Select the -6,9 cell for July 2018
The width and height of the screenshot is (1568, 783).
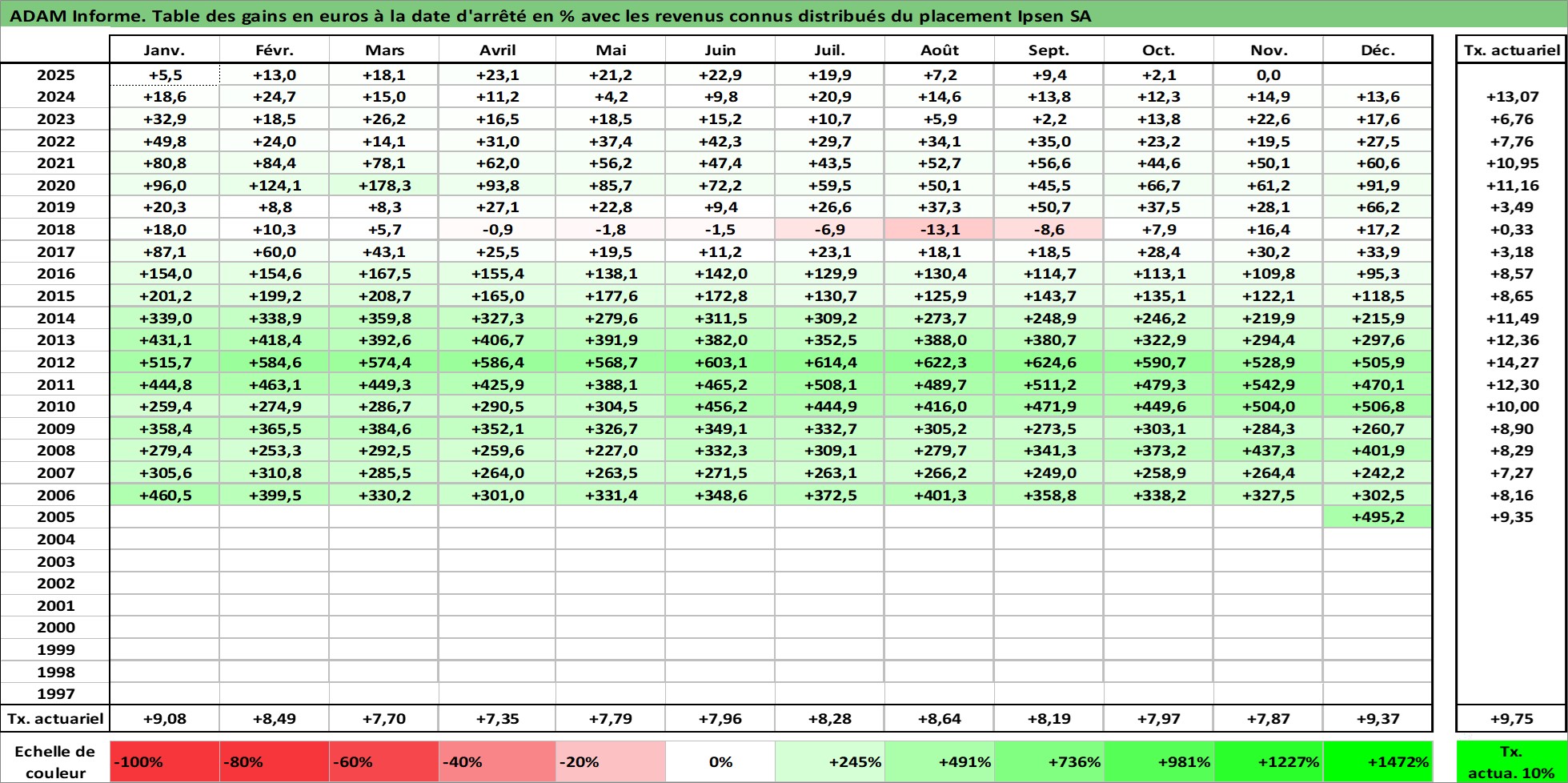coord(830,229)
